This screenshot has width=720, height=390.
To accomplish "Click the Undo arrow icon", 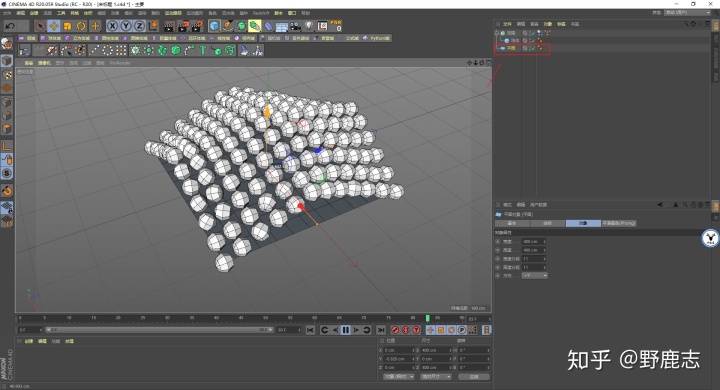I will pos(10,26).
